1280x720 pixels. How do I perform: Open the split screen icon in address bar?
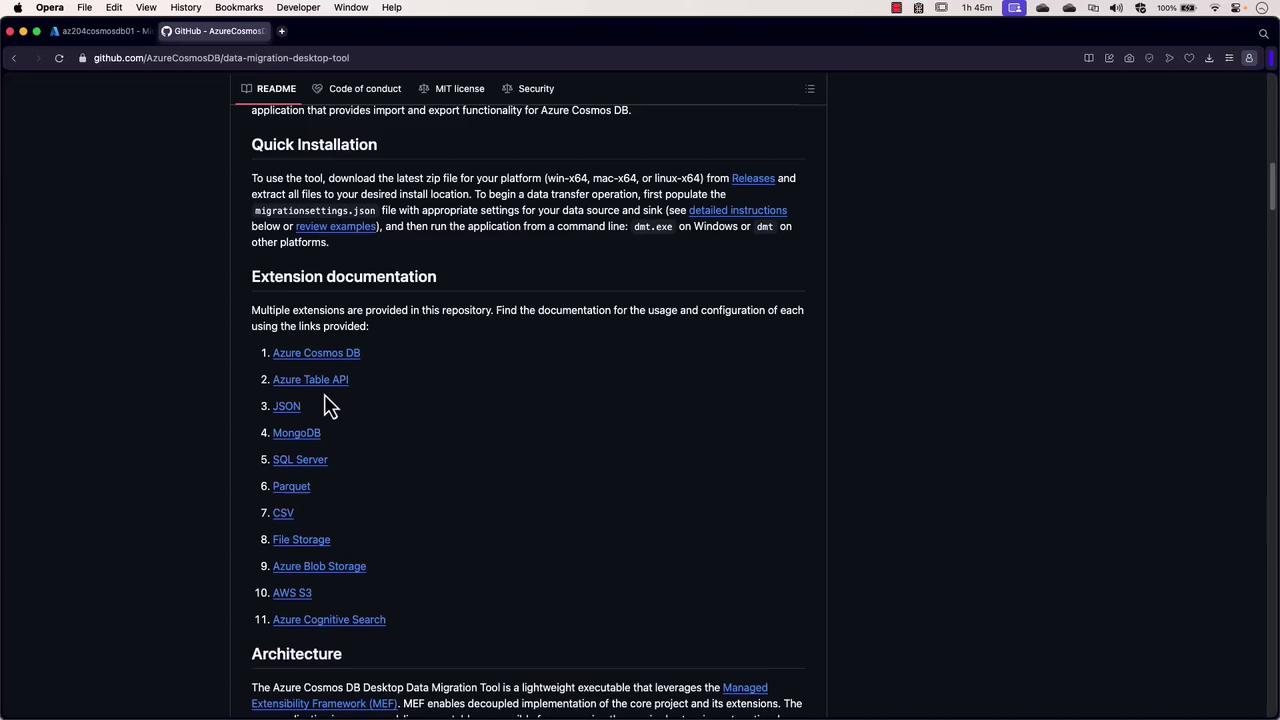tap(1089, 58)
